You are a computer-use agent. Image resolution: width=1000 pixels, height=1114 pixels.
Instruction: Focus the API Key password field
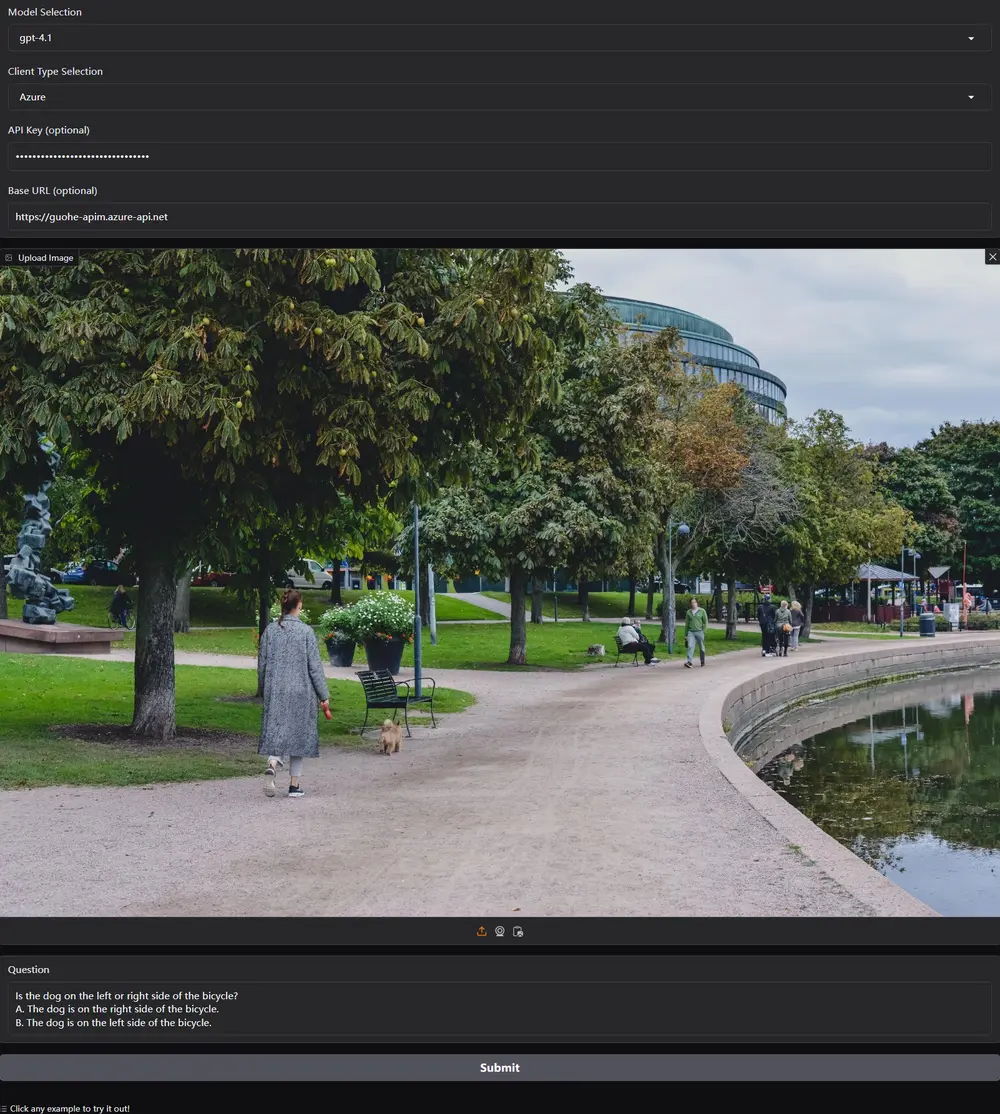click(x=499, y=156)
